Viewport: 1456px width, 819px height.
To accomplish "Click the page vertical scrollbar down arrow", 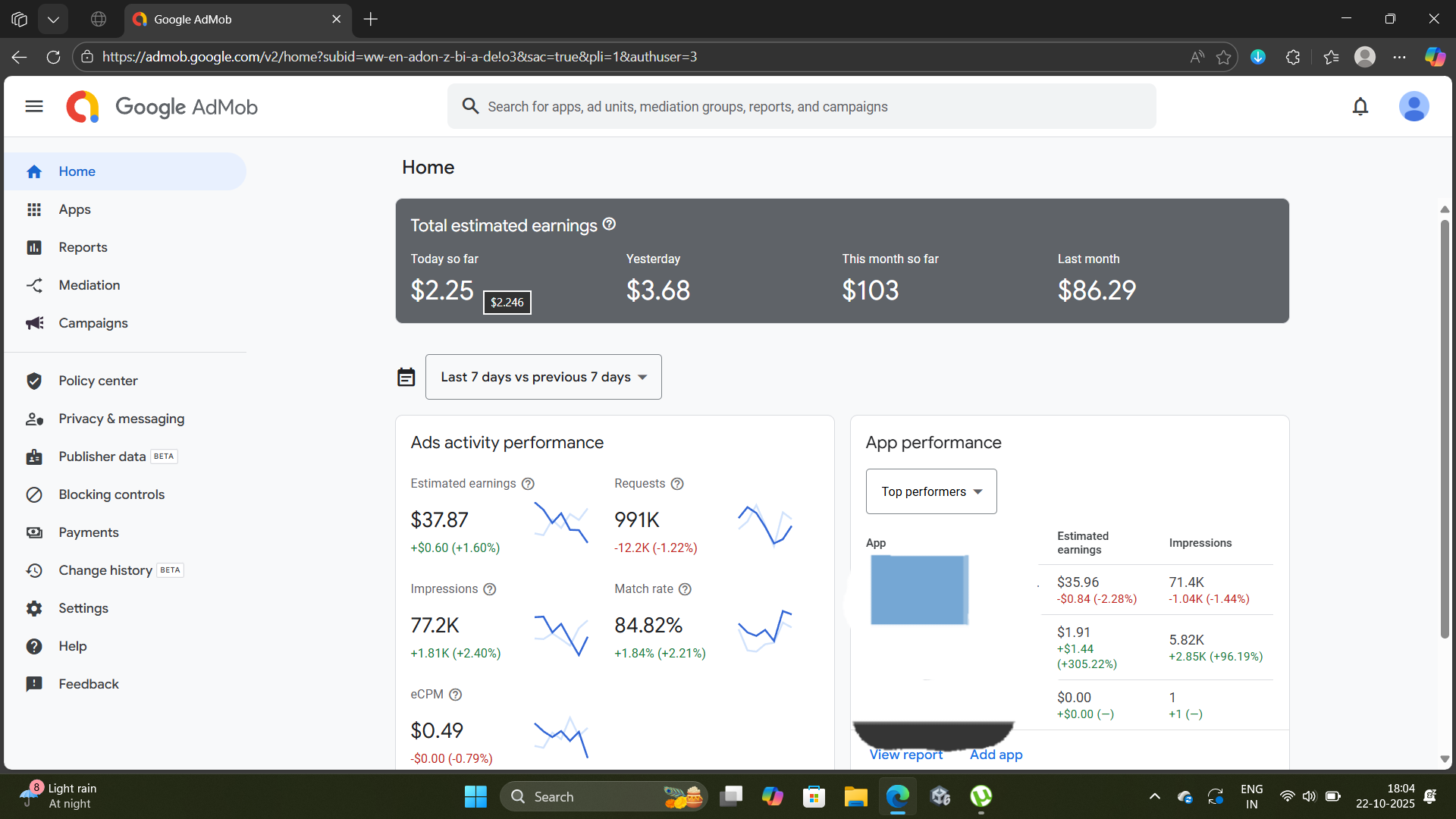I will click(1445, 759).
